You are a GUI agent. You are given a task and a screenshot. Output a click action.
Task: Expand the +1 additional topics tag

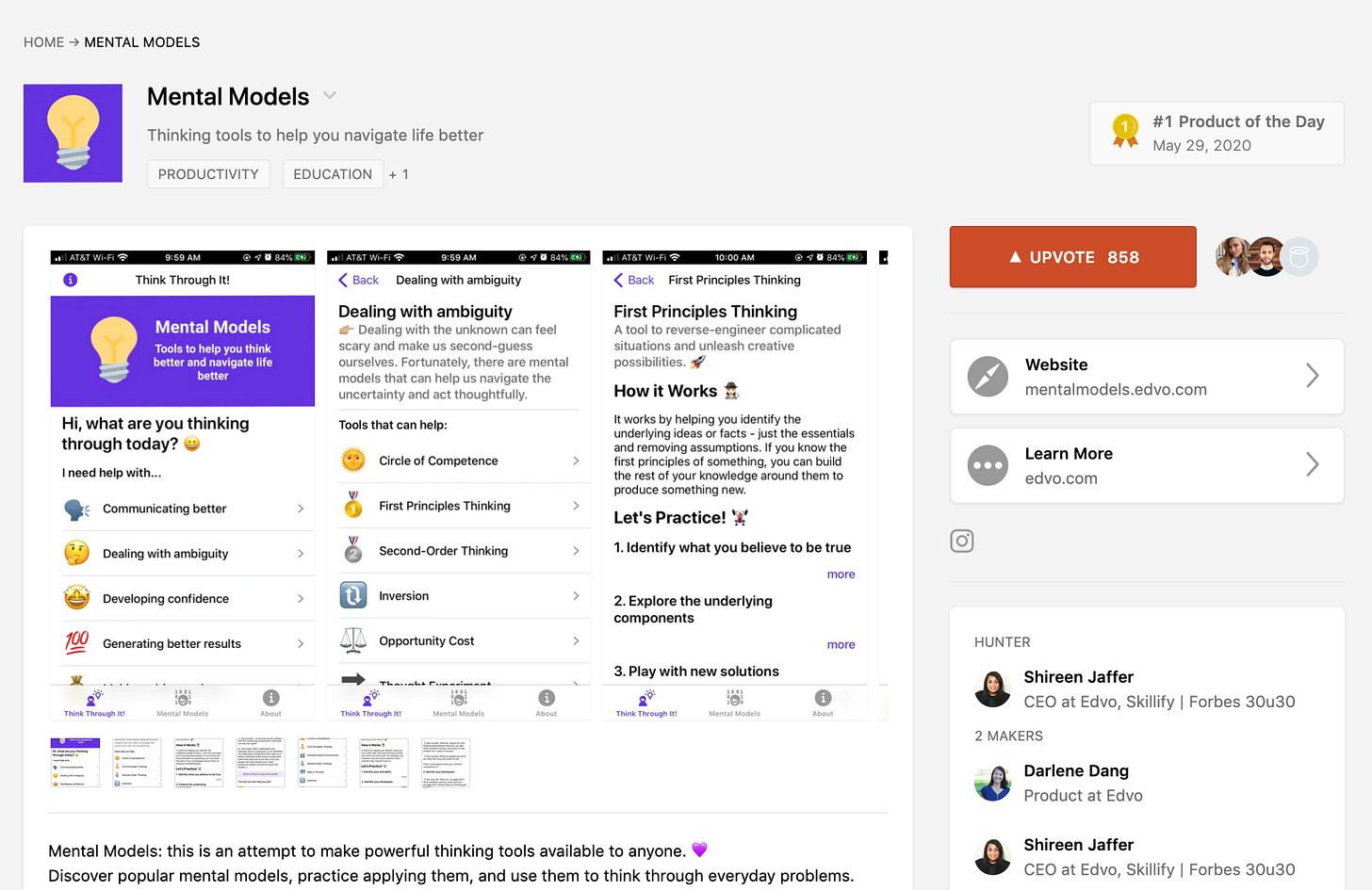399,174
